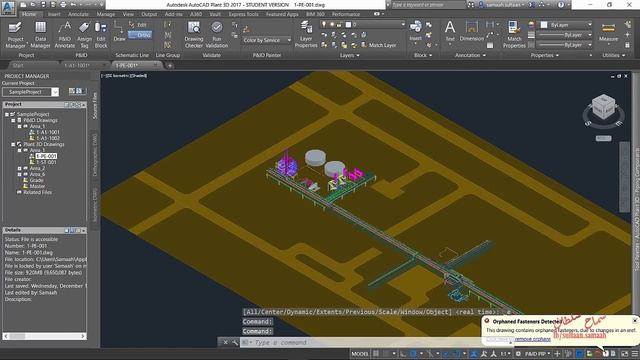Screen dimensions: 640x360
Task: Close the Orphaned Fasteners notification
Action: tap(635, 321)
